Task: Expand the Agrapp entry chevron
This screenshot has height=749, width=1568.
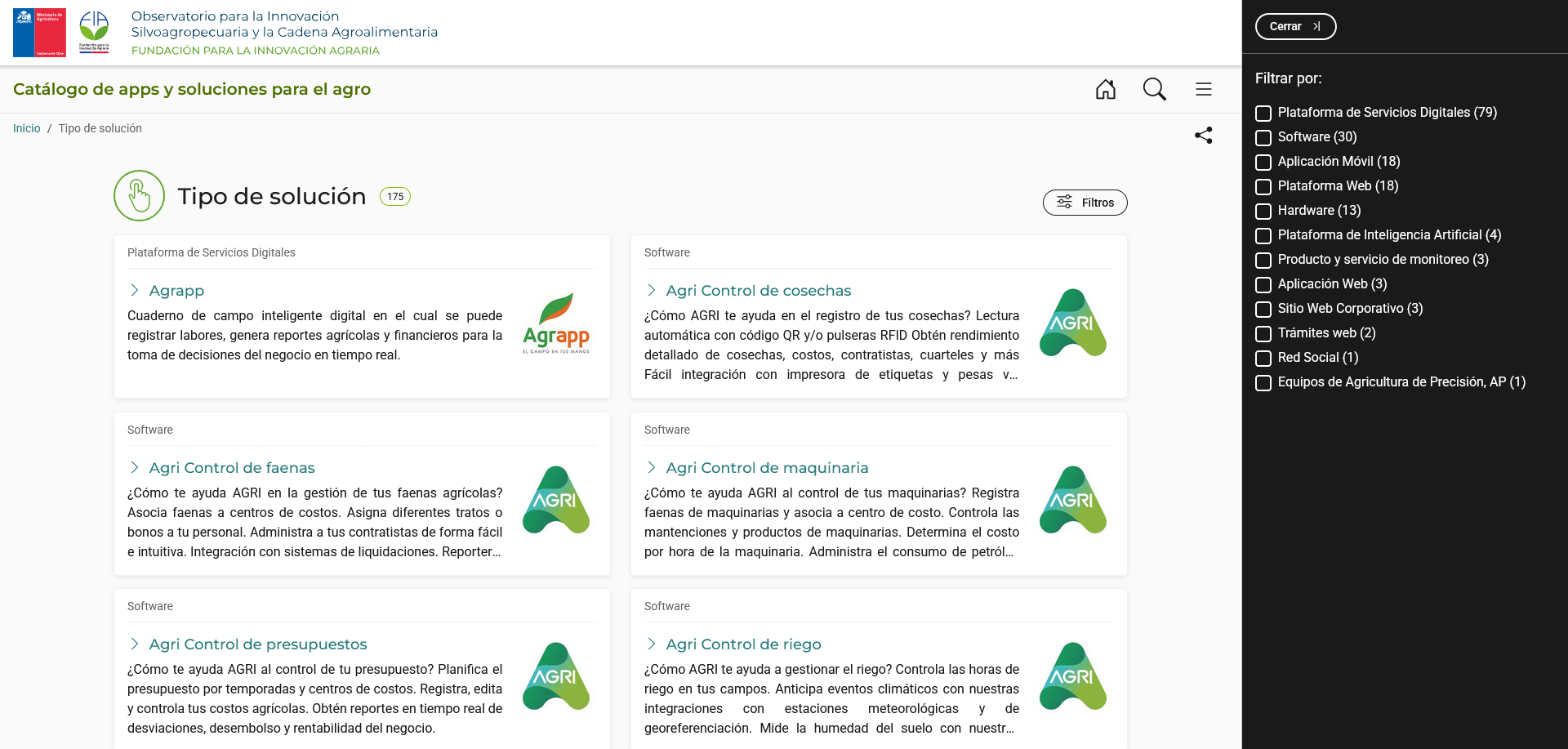Action: coord(135,291)
